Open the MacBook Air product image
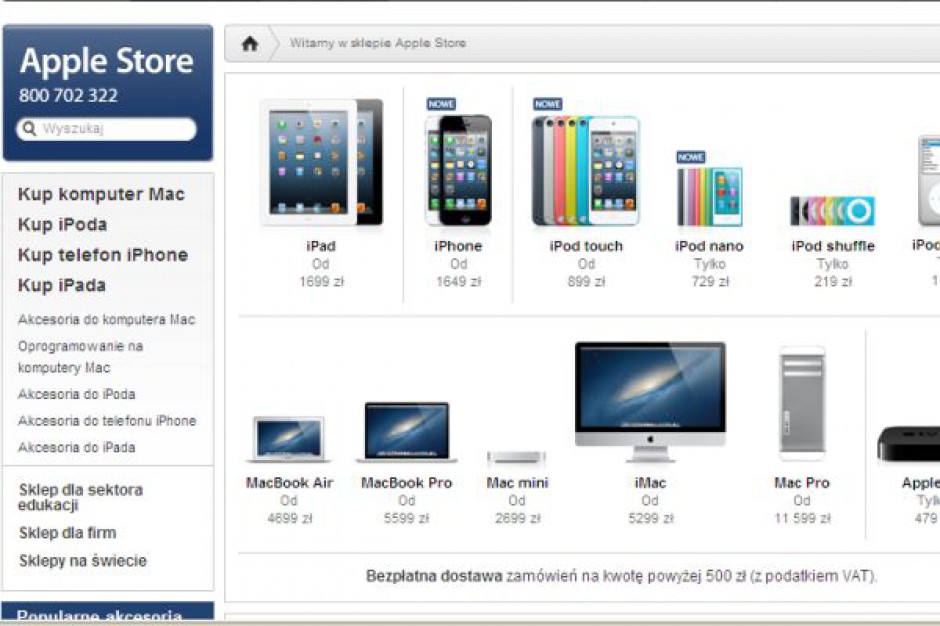 (289, 439)
